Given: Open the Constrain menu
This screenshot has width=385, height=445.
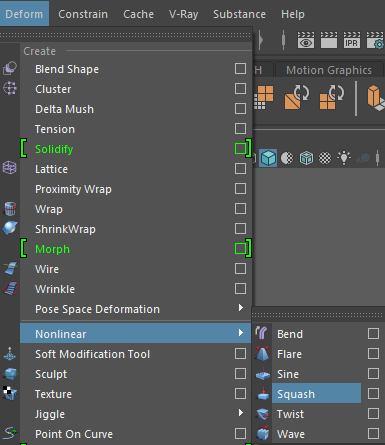Looking at the screenshot, I should (x=83, y=14).
